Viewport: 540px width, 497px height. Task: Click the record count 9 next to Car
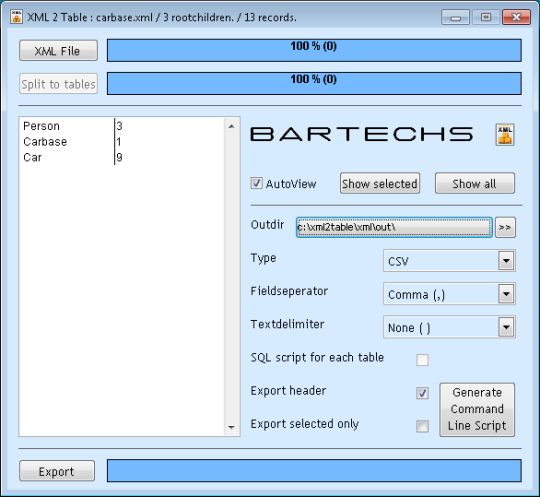tap(120, 157)
